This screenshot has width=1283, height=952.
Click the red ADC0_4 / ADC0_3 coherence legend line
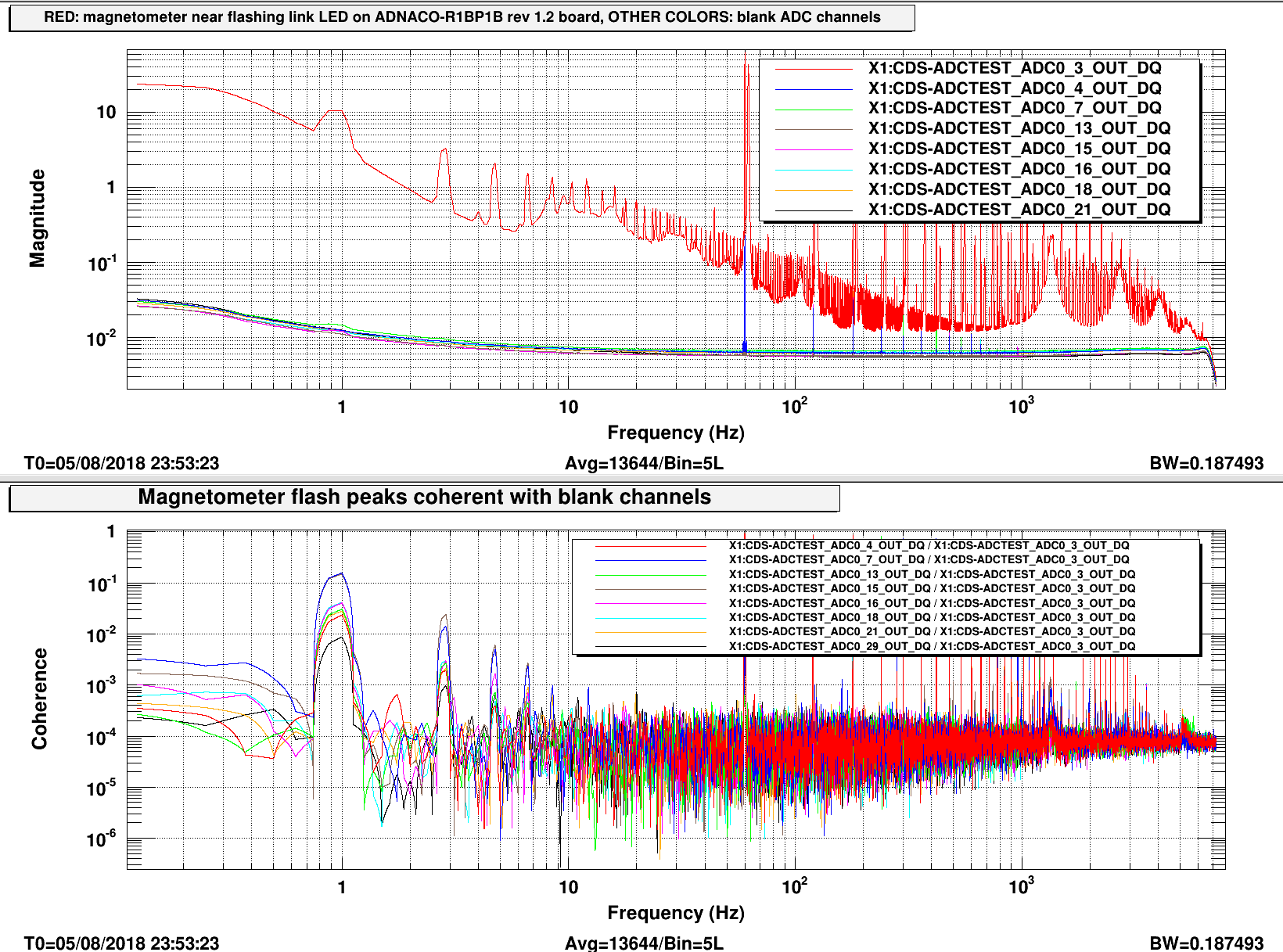(651, 546)
